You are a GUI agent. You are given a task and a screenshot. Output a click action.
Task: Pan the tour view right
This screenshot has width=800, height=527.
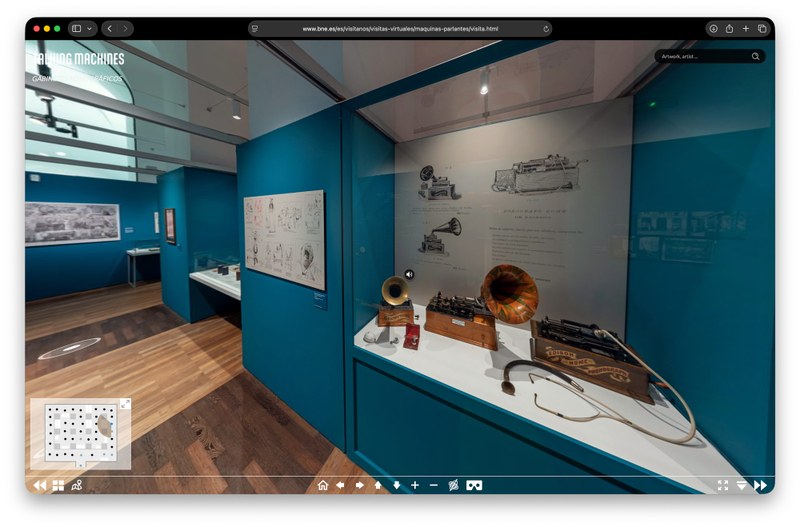[359, 485]
